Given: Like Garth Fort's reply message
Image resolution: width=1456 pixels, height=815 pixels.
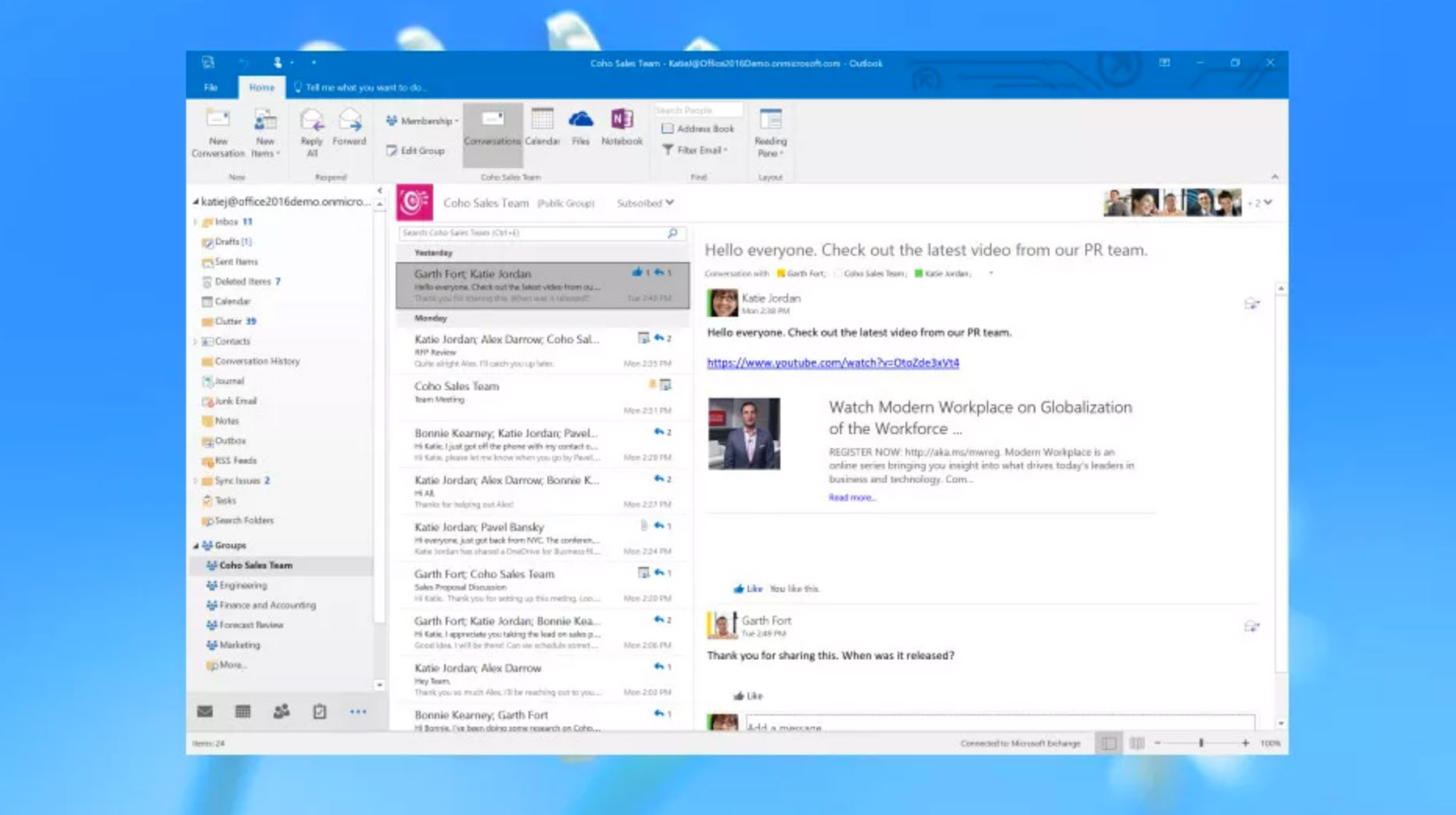Looking at the screenshot, I should click(748, 695).
